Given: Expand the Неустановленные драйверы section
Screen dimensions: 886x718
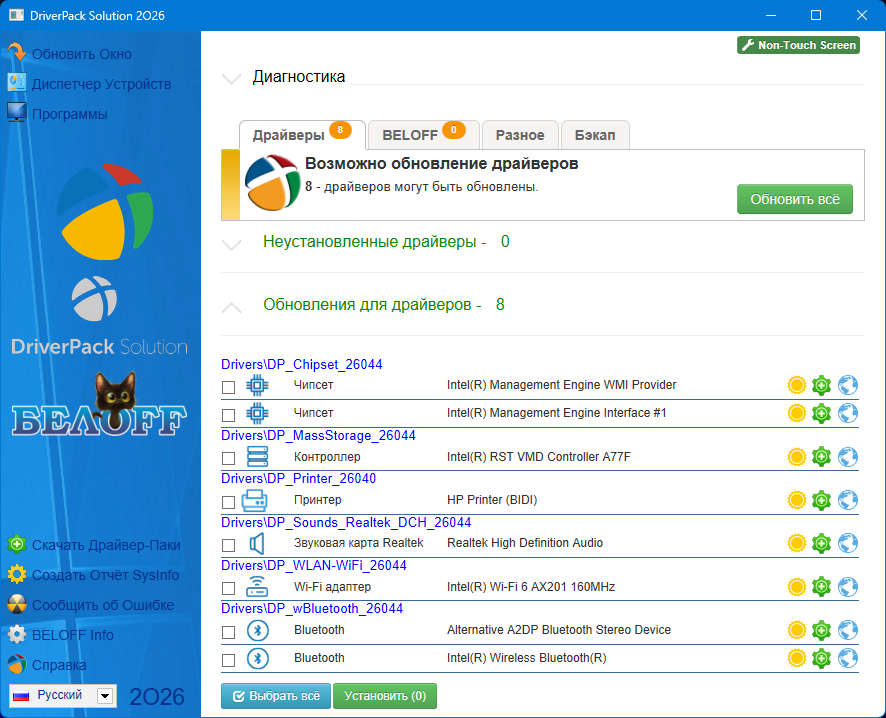Looking at the screenshot, I should coord(231,245).
